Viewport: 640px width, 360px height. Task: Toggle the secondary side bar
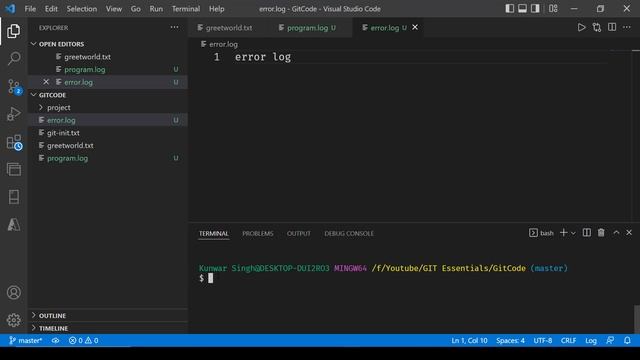click(535, 9)
